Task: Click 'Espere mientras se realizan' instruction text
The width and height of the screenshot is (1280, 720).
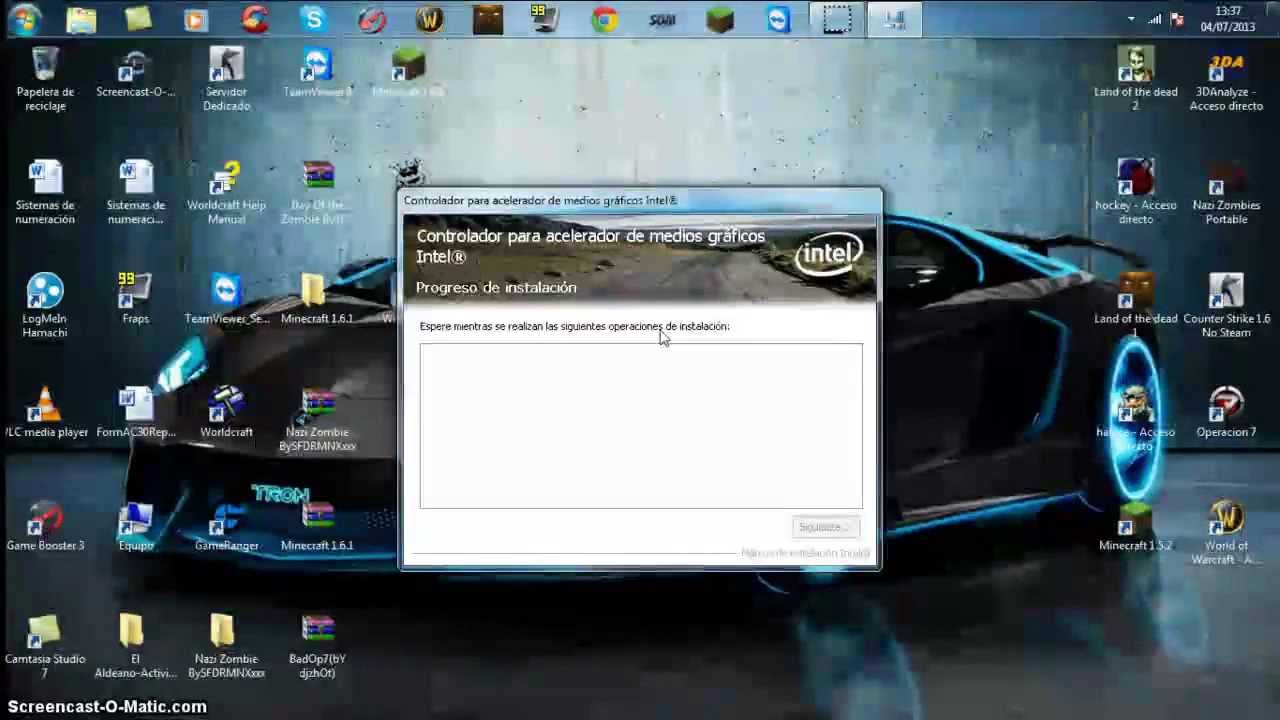Action: click(574, 326)
